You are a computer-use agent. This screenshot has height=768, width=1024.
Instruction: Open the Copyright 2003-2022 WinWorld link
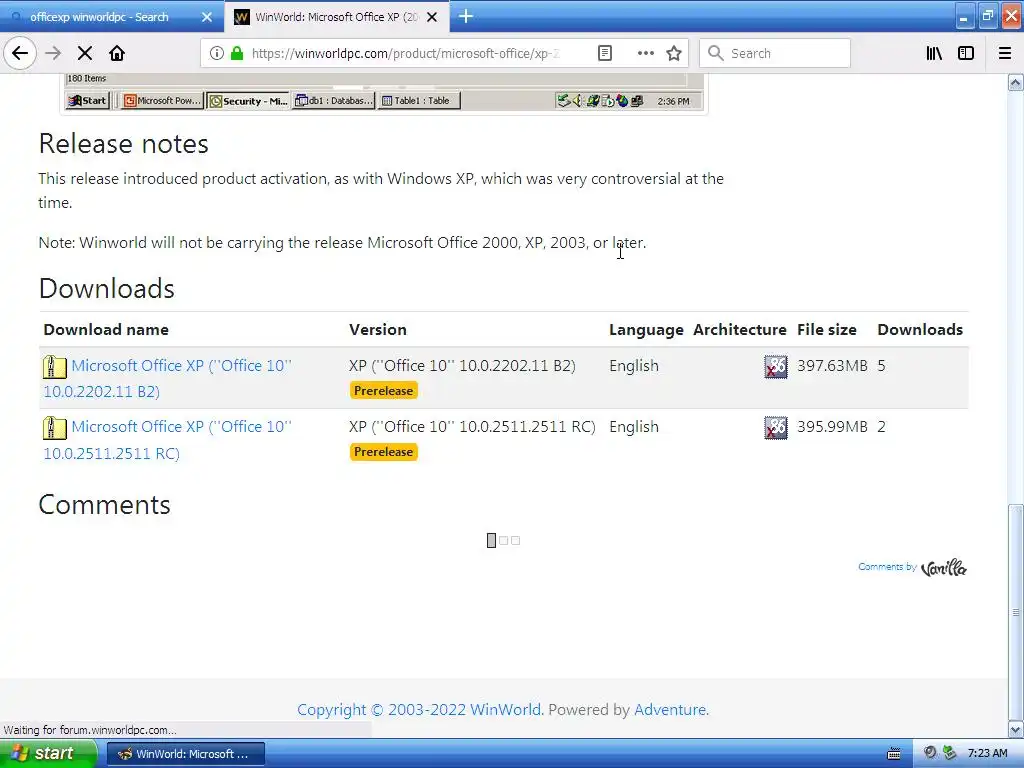[x=419, y=710]
